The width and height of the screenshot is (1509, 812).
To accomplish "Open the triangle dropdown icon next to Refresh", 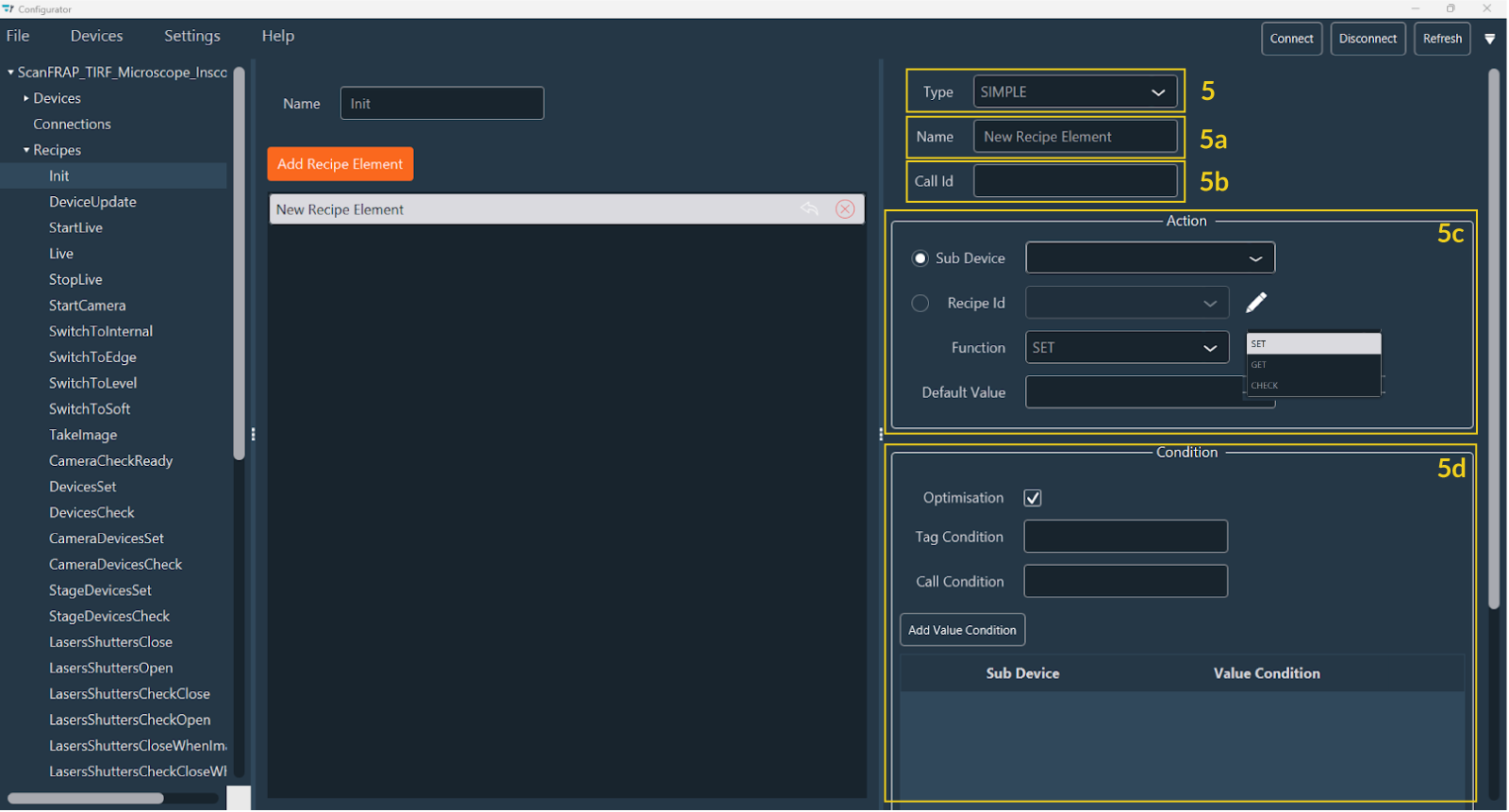I will click(x=1490, y=40).
